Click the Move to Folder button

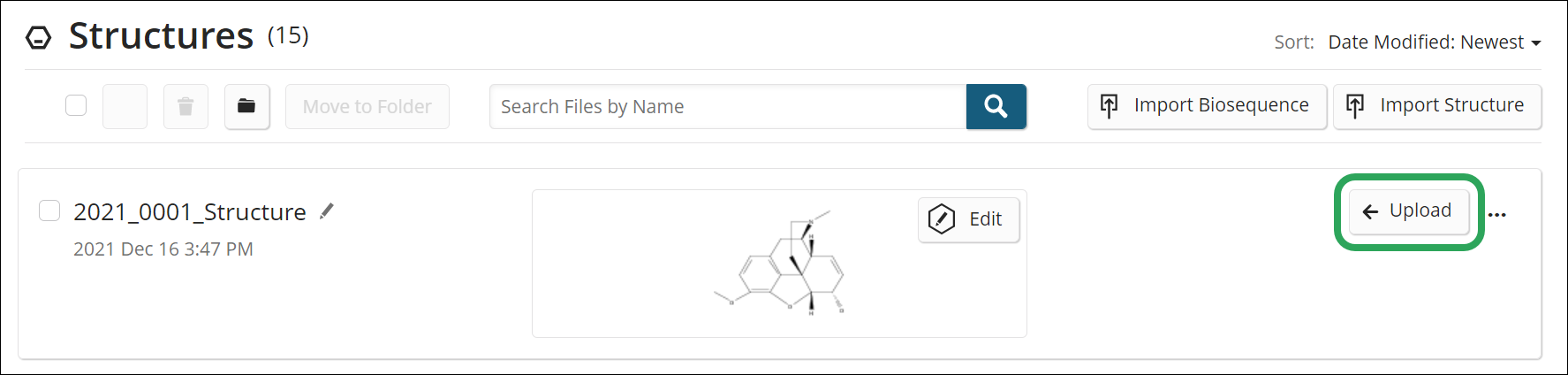click(367, 107)
